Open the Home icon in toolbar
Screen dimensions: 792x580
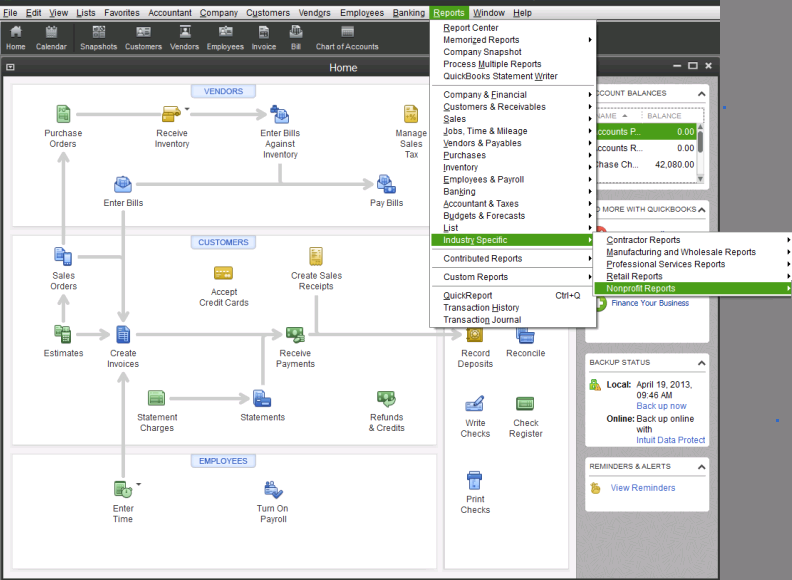click(16, 37)
